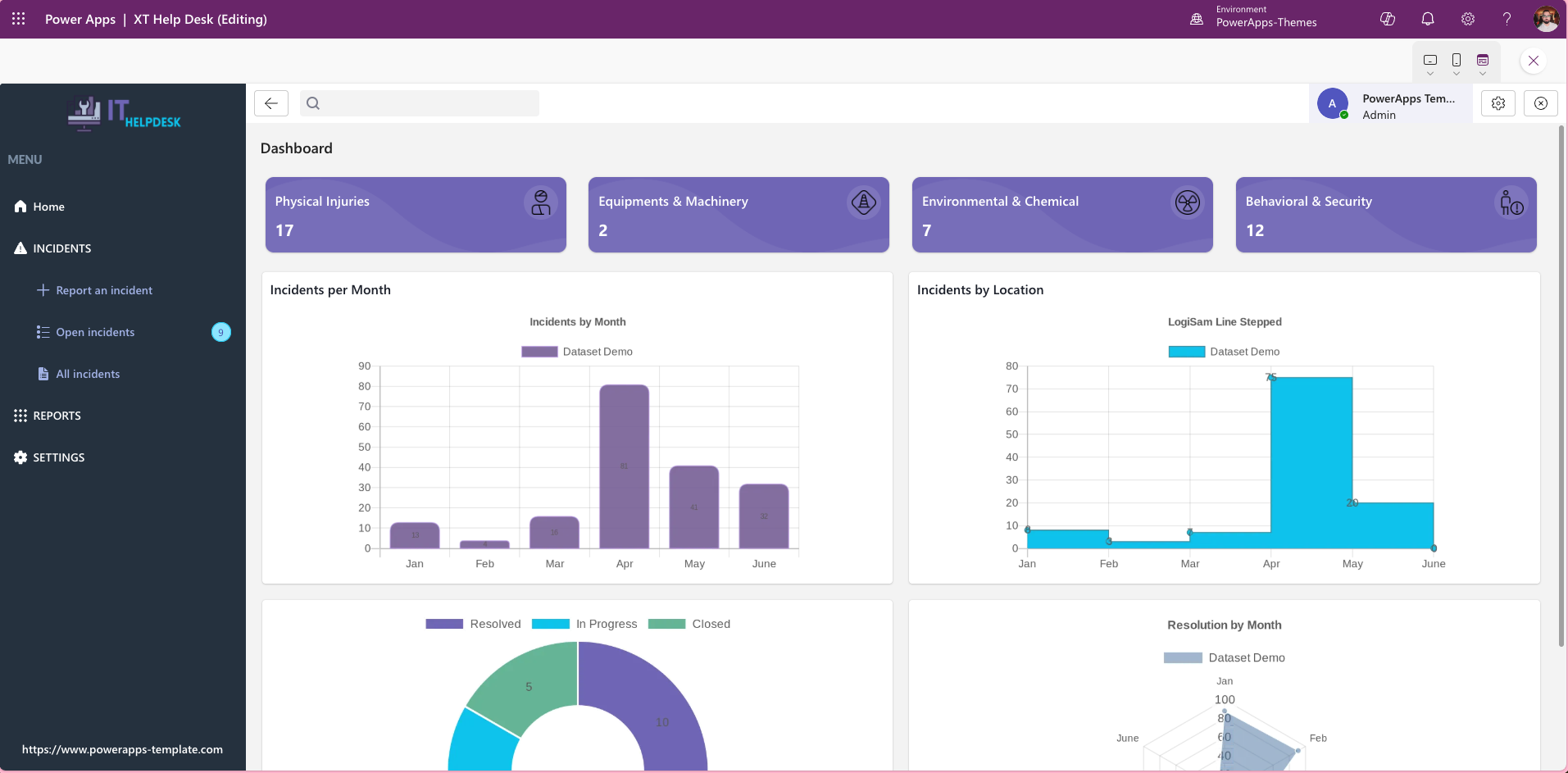Open notifications bell in top bar
Screen dimensions: 1568x773
click(x=1426, y=19)
